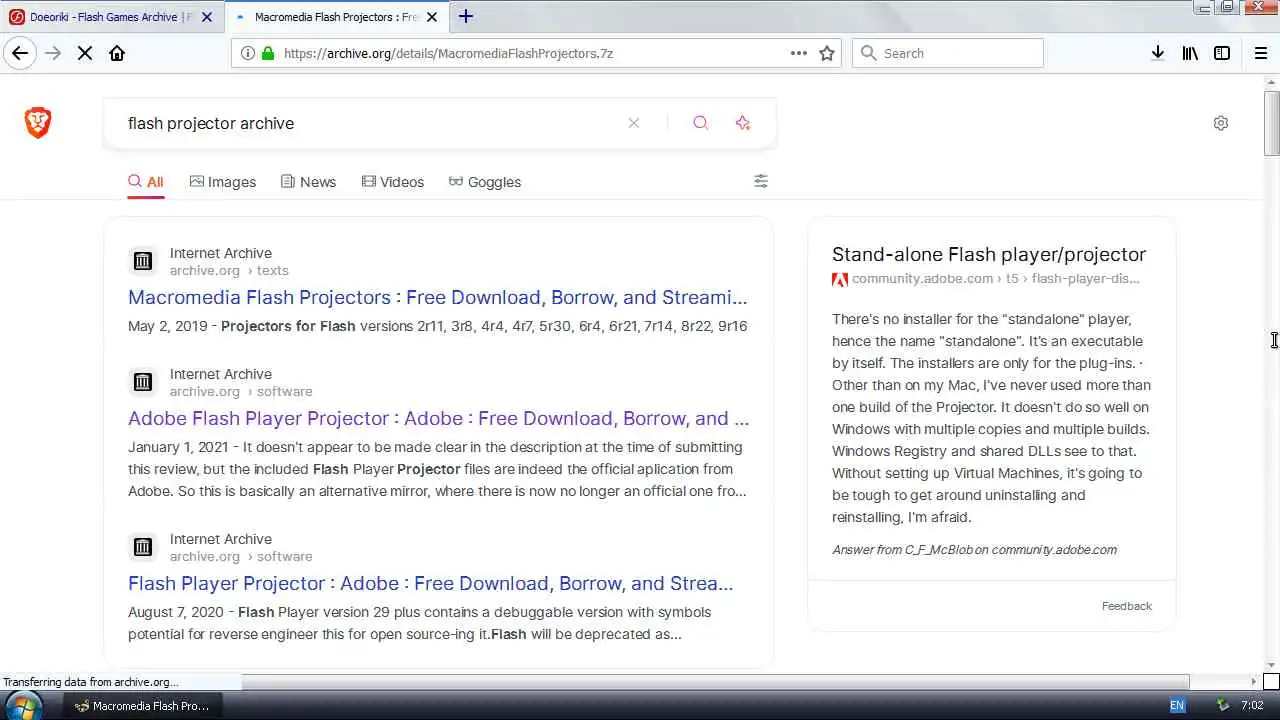1280x720 pixels.
Task: Go to the browser home page
Action: point(117,53)
